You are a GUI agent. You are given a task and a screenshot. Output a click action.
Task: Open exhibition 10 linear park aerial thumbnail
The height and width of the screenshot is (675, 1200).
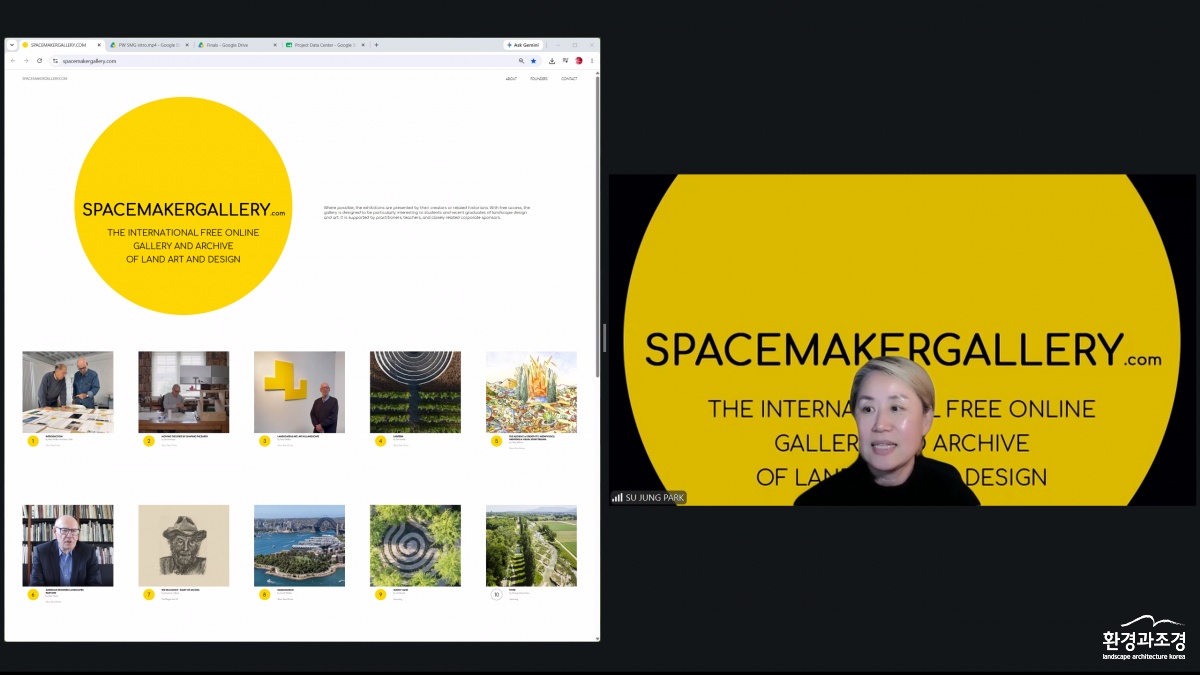[x=531, y=546]
